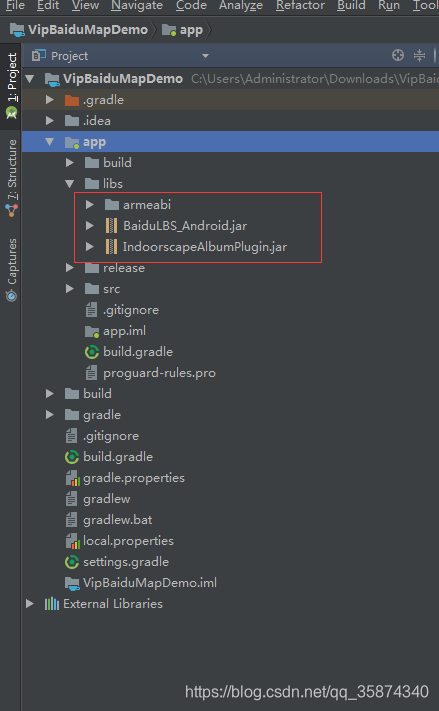Screen dimensions: 439x711
Task: Open the Analyze menu
Action: coord(241,5)
